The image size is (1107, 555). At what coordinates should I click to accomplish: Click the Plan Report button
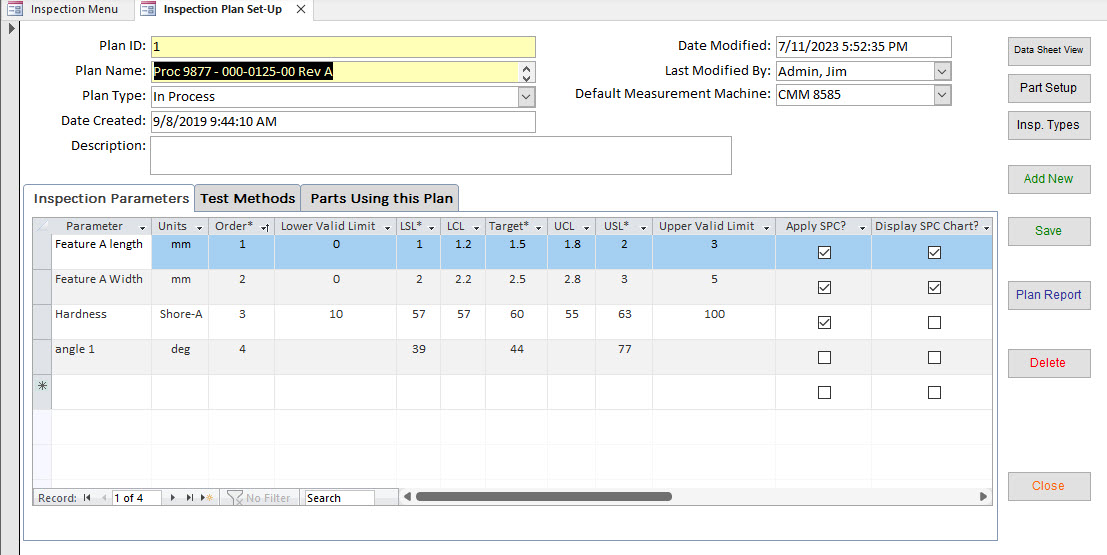pos(1048,295)
